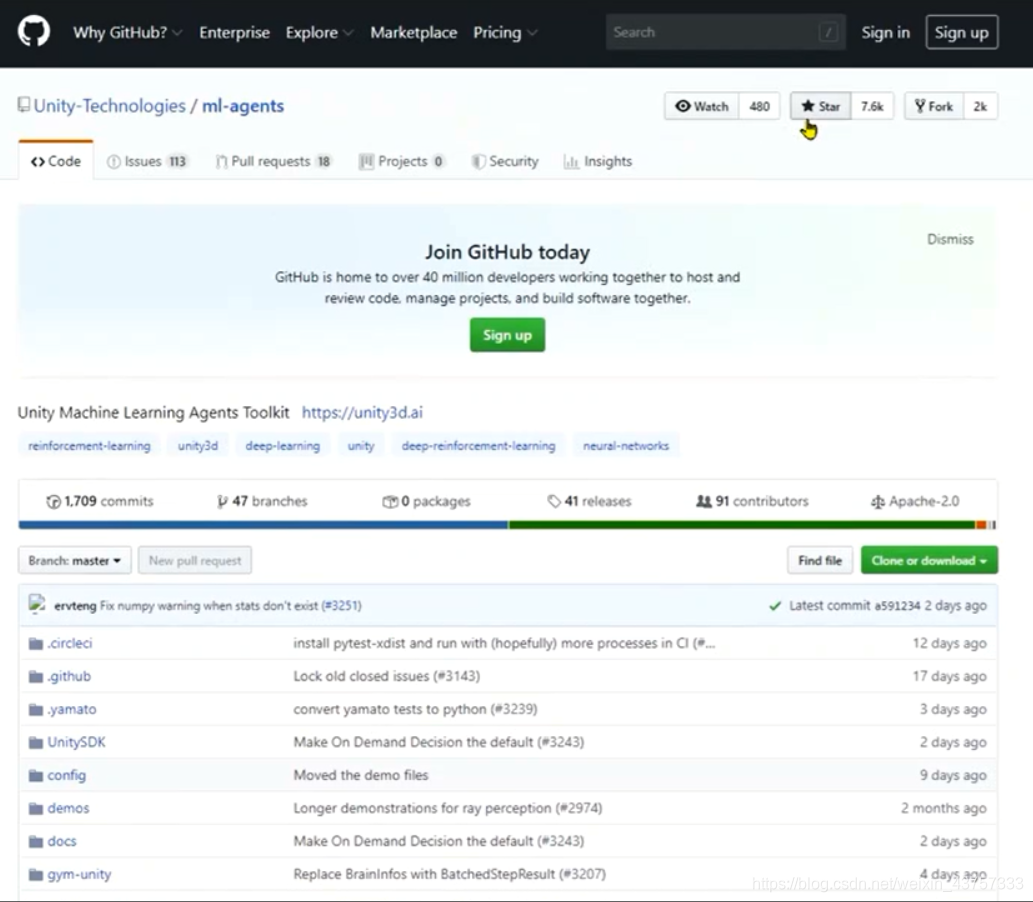This screenshot has width=1033, height=902.
Task: Open the 1,709 commits link
Action: pyautogui.click(x=99, y=501)
